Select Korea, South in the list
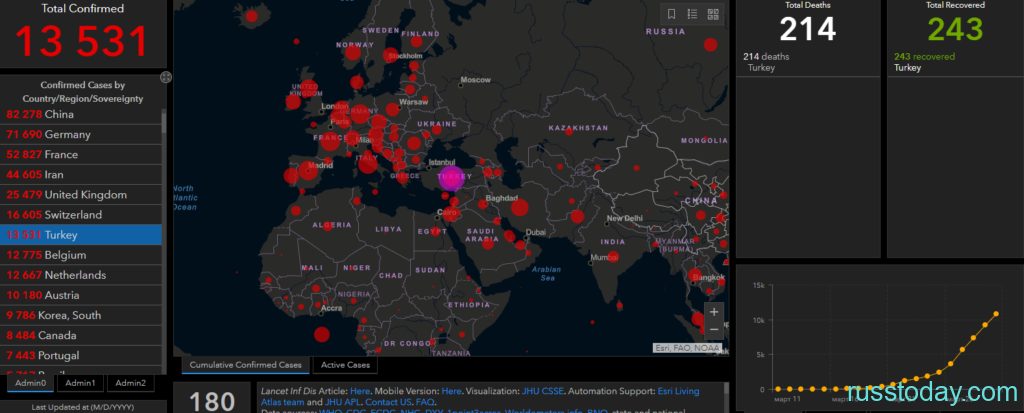This screenshot has width=1024, height=413. (x=80, y=315)
